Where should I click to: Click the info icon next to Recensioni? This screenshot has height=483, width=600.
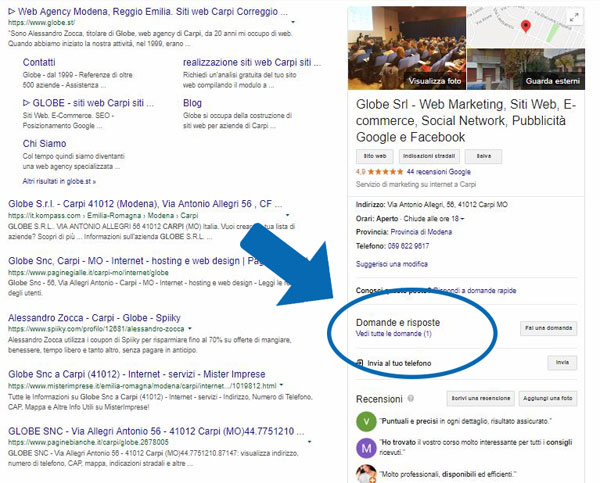[411, 398]
